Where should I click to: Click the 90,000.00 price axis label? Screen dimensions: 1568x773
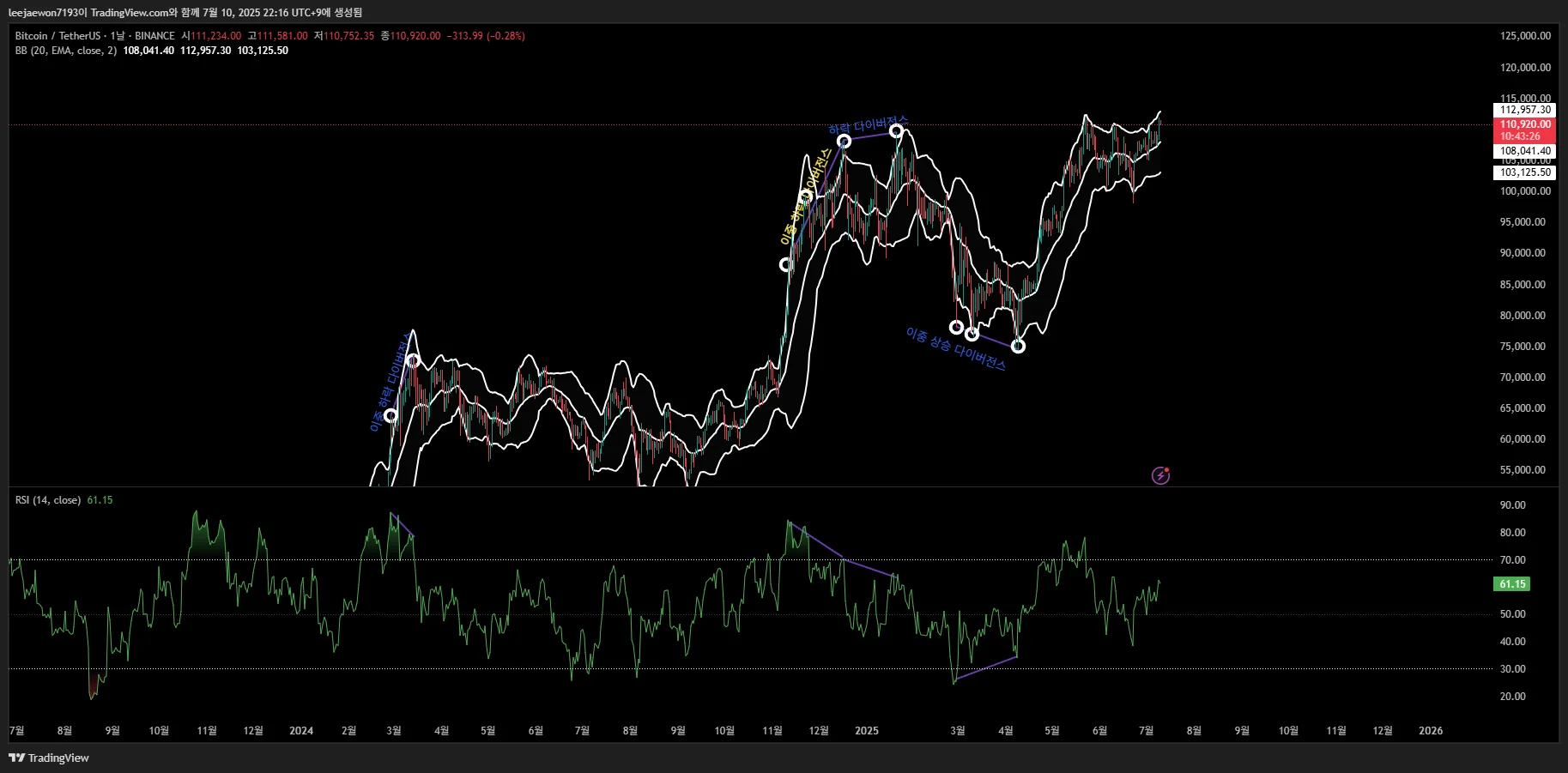pyautogui.click(x=1523, y=253)
